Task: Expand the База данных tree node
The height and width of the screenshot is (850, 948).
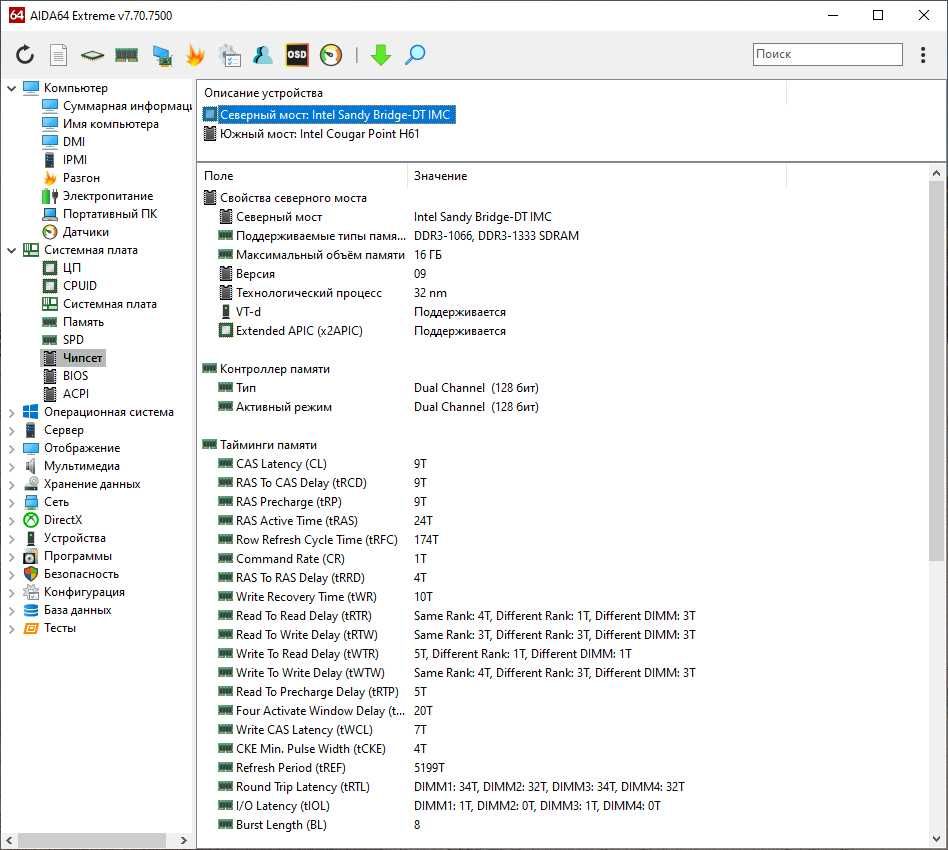Action: coord(11,611)
